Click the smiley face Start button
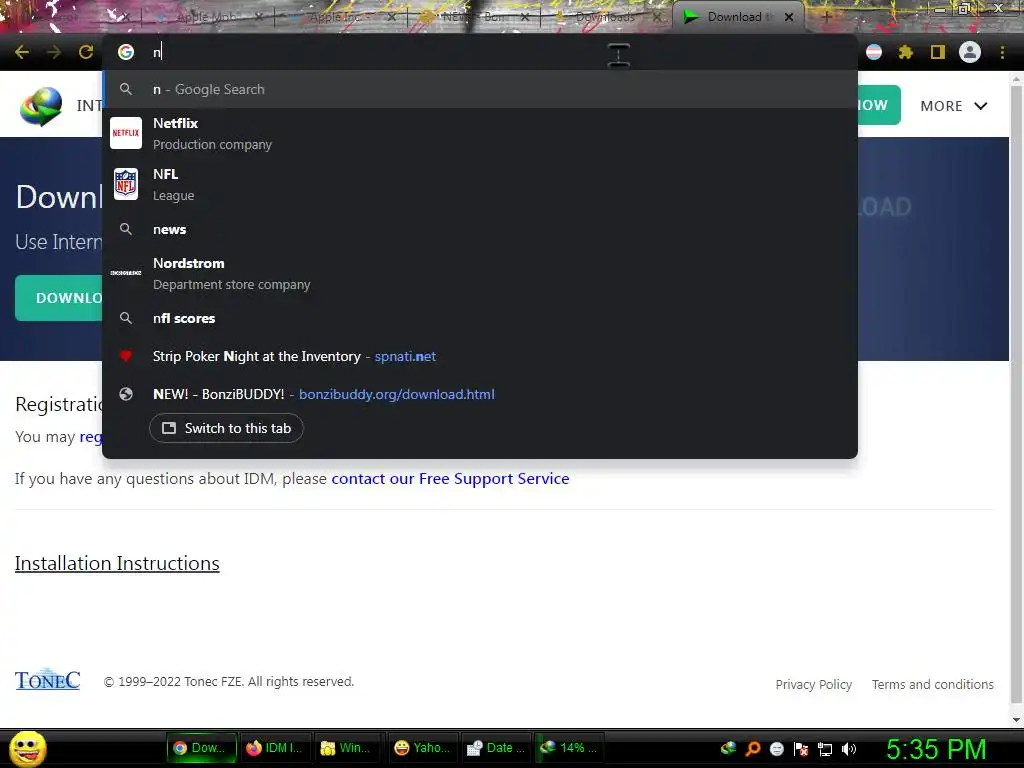This screenshot has height=768, width=1024. coord(27,748)
